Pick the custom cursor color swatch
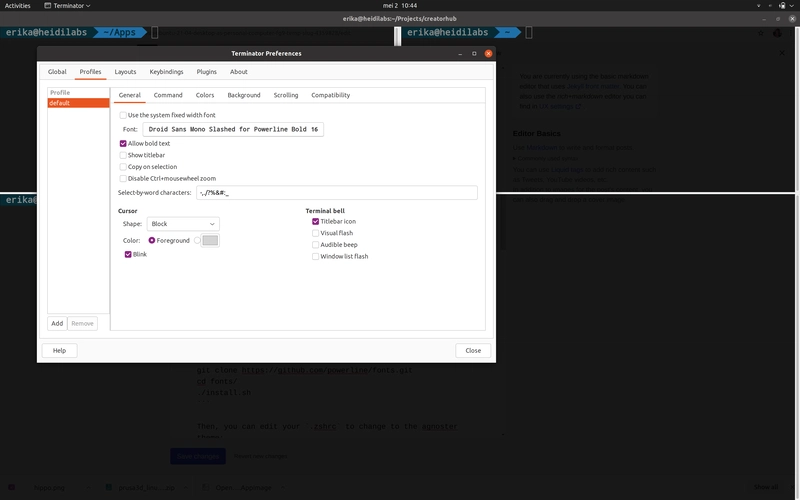Viewport: 800px width, 500px height. pos(210,240)
